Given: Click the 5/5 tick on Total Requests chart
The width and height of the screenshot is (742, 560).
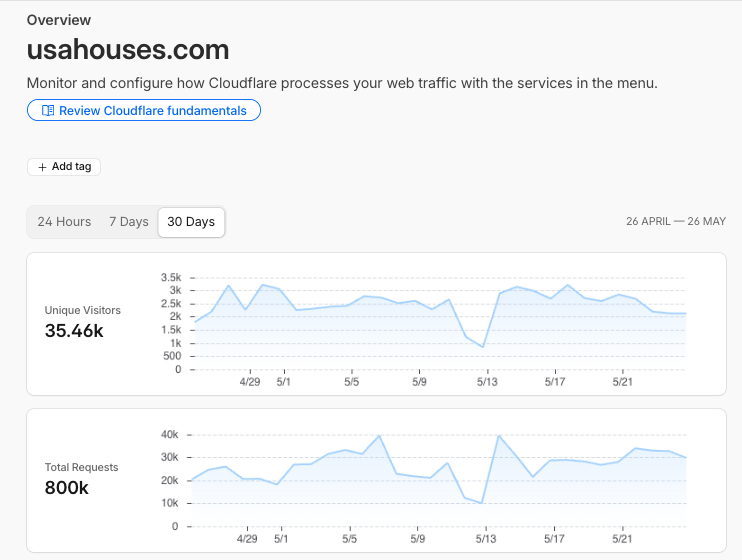Looking at the screenshot, I should point(350,539).
